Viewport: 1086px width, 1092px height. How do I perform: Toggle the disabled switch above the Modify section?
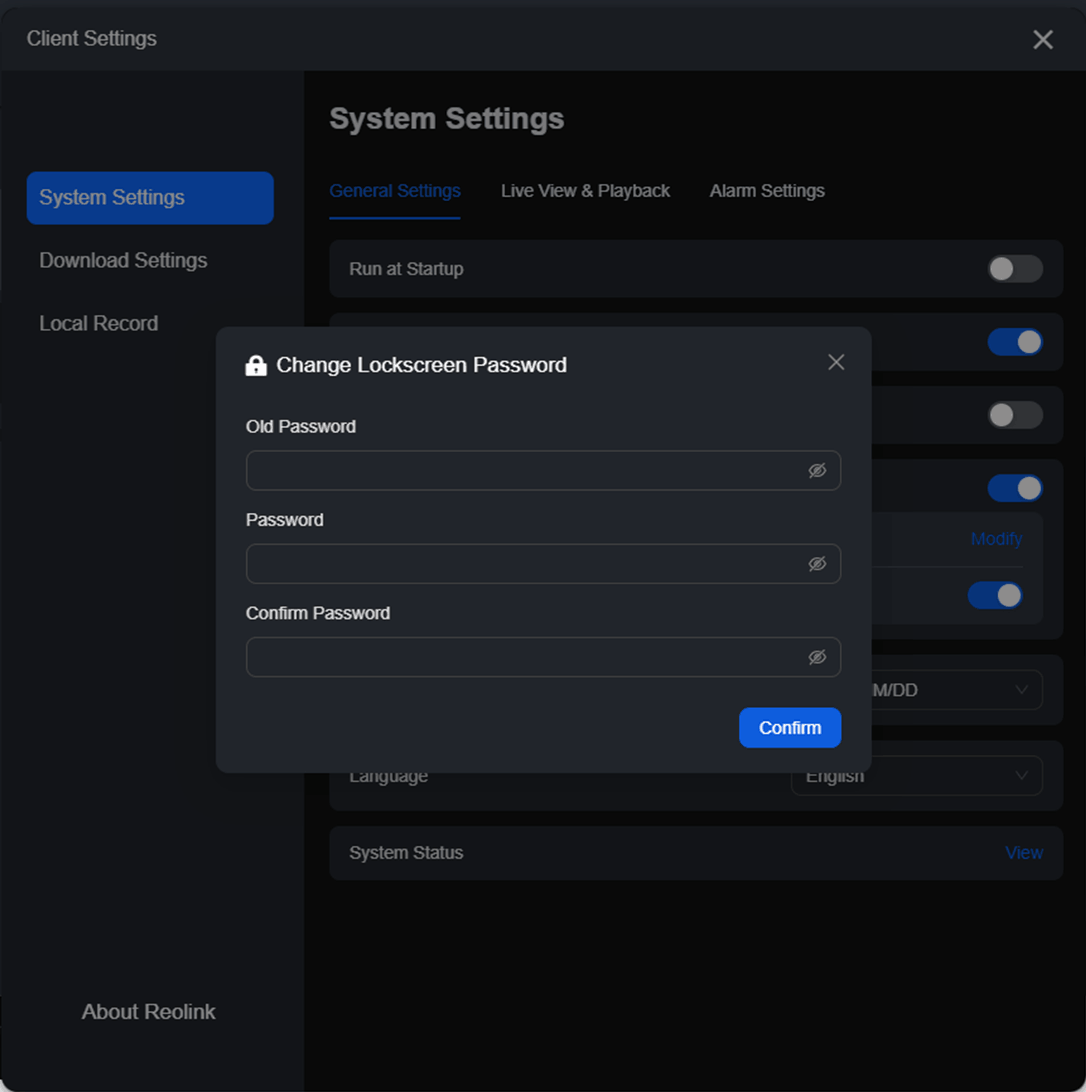click(1015, 415)
